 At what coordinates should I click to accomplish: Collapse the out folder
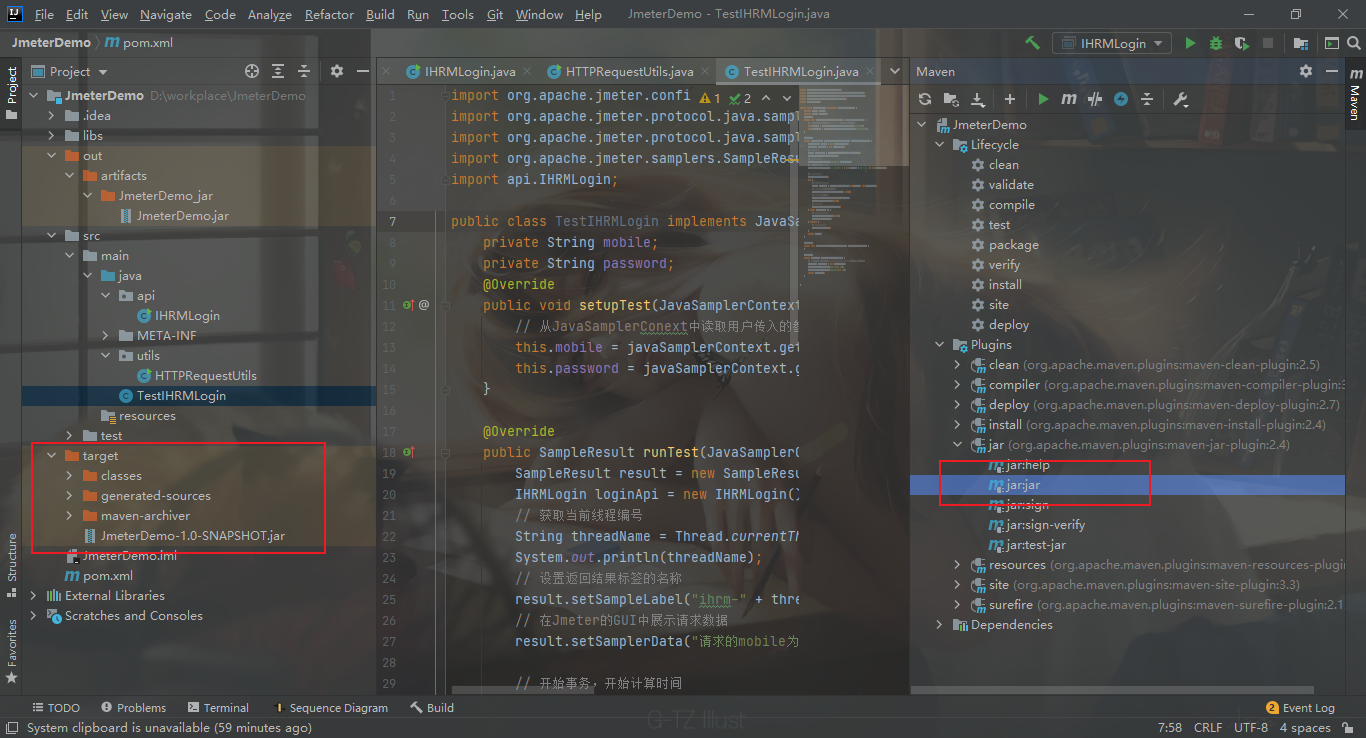[52, 156]
